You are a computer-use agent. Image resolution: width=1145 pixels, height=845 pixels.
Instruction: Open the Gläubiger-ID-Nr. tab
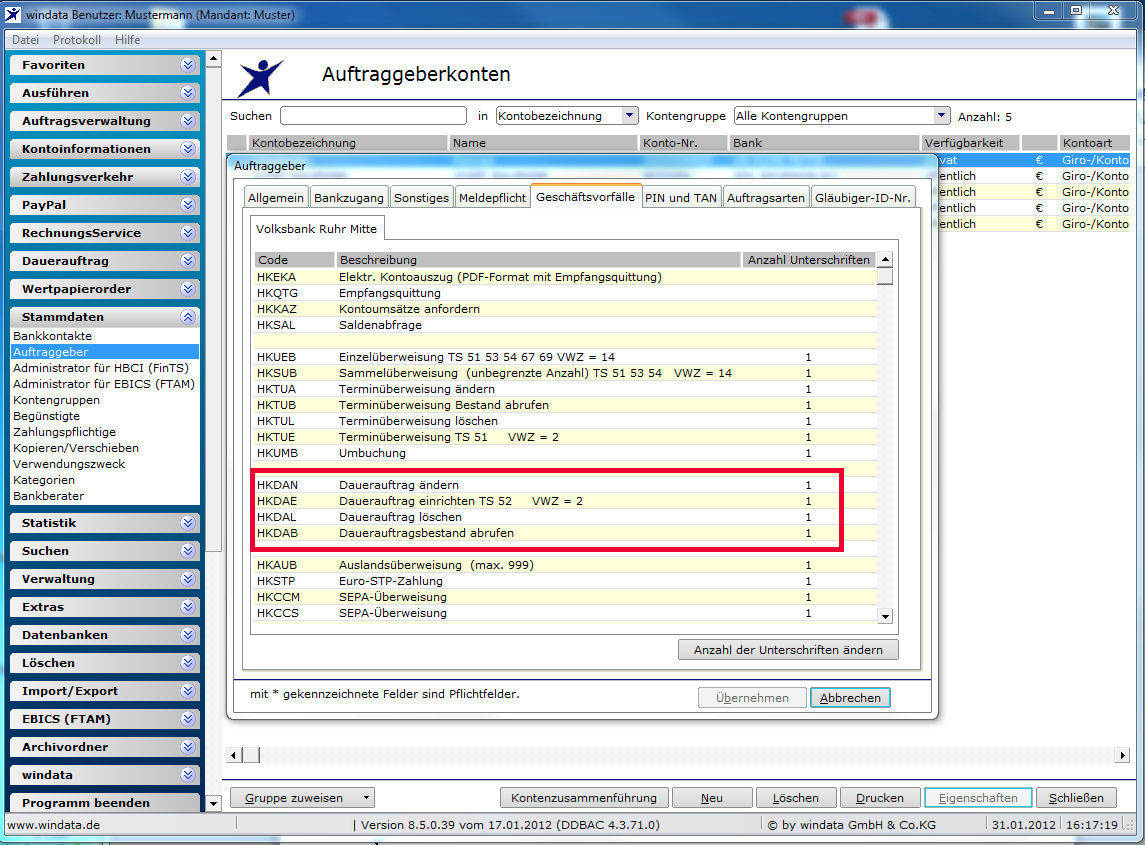click(862, 198)
